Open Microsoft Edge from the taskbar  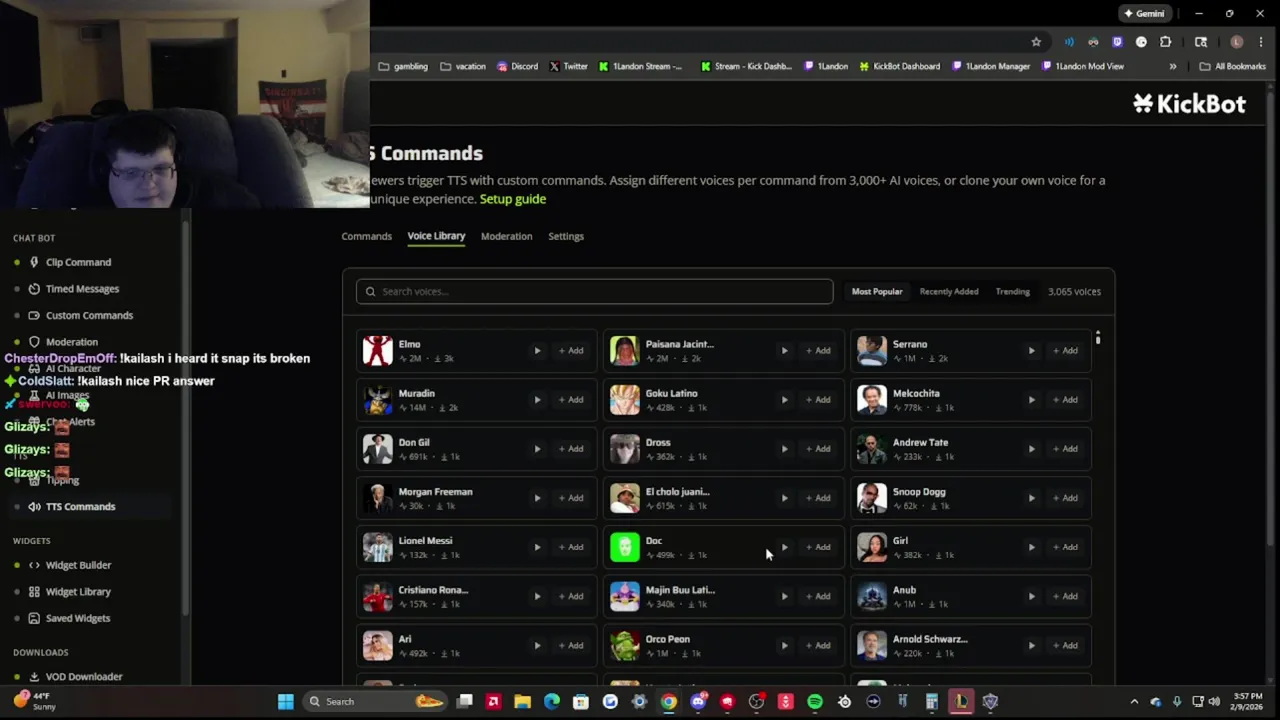(552, 702)
